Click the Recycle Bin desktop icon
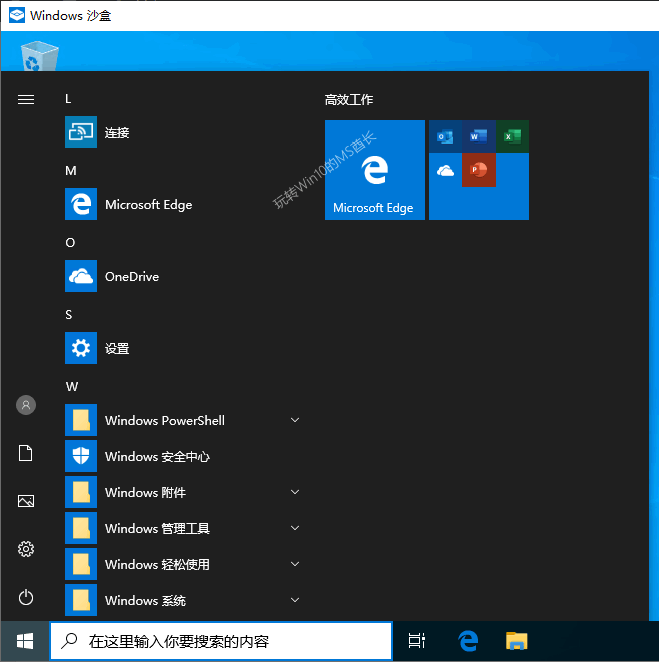This screenshot has height=662, width=659. (x=39, y=55)
